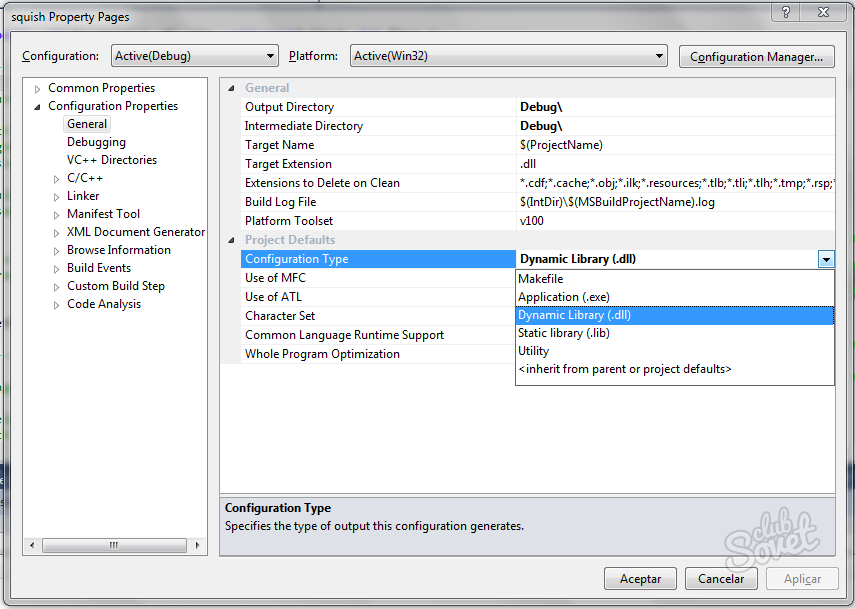Click the help question mark button
Image resolution: width=855 pixels, height=609 pixels.
[785, 12]
